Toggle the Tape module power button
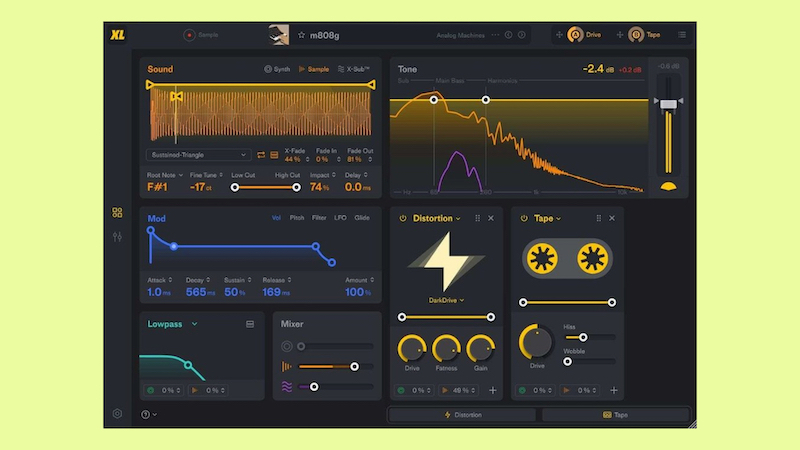The width and height of the screenshot is (800, 450). click(524, 218)
